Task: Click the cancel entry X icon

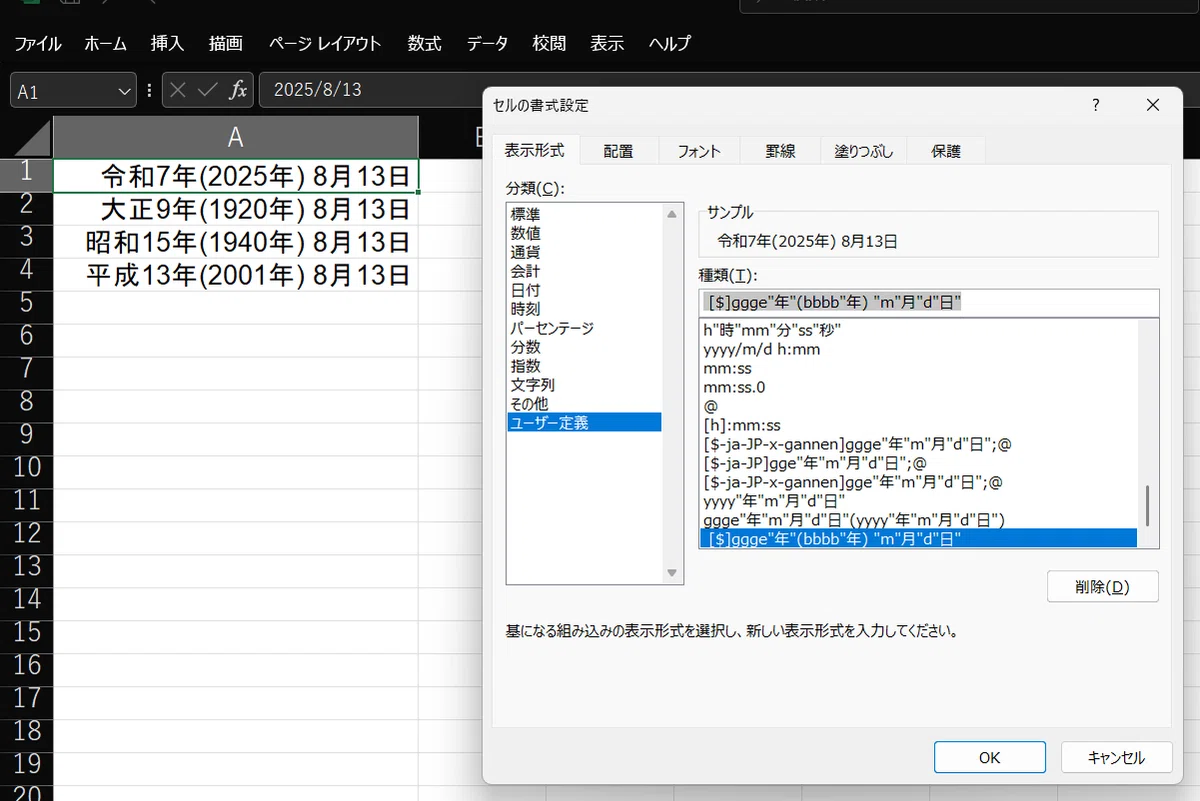Action: pyautogui.click(x=178, y=90)
